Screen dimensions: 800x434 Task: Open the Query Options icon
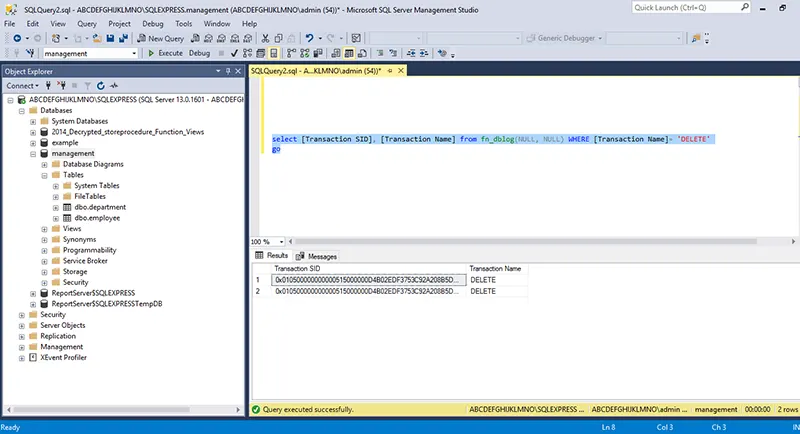point(261,53)
